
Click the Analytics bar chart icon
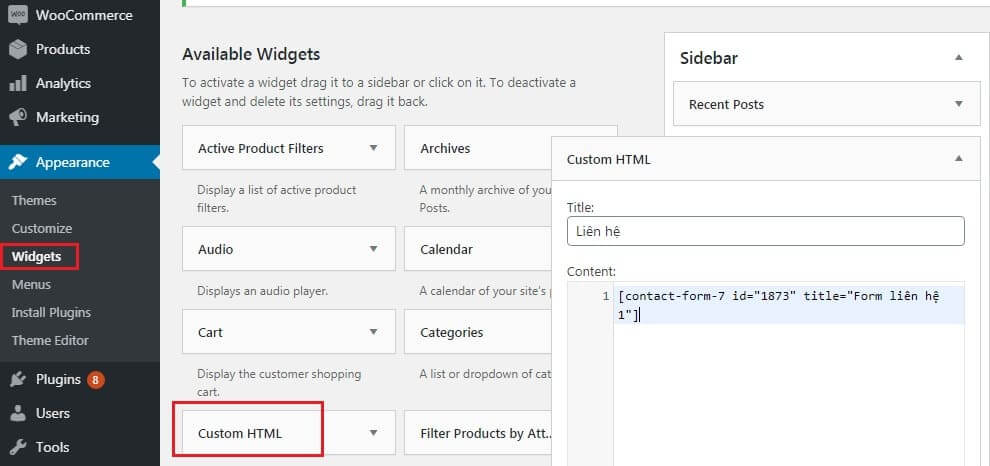[x=17, y=83]
